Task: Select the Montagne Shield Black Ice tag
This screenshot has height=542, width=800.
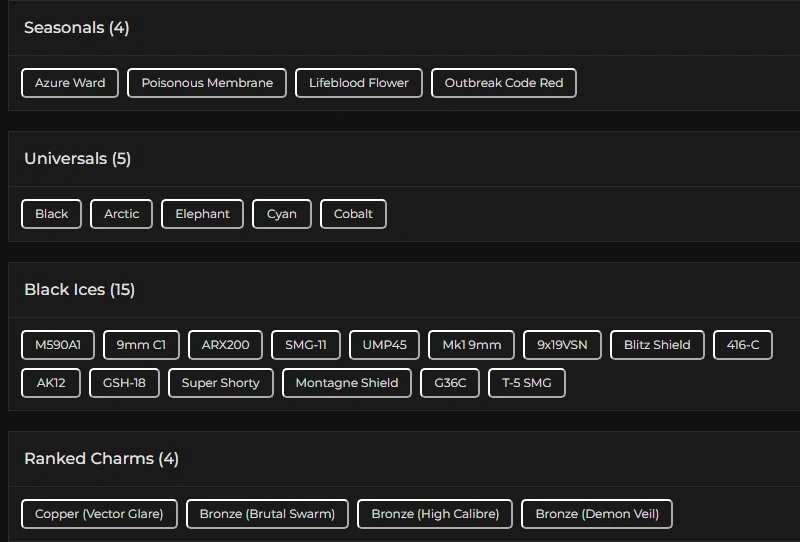Action: tap(347, 383)
